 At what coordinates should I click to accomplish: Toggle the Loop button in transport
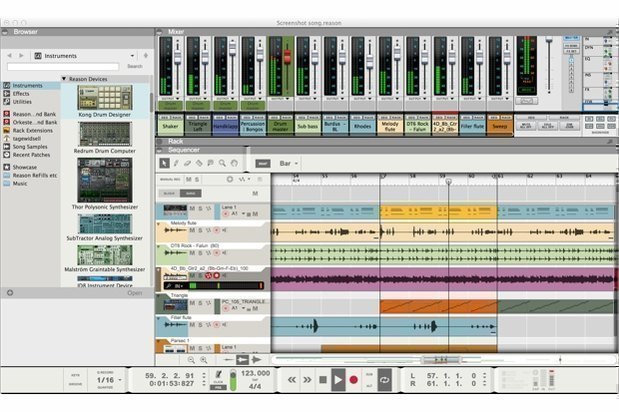coord(385,380)
